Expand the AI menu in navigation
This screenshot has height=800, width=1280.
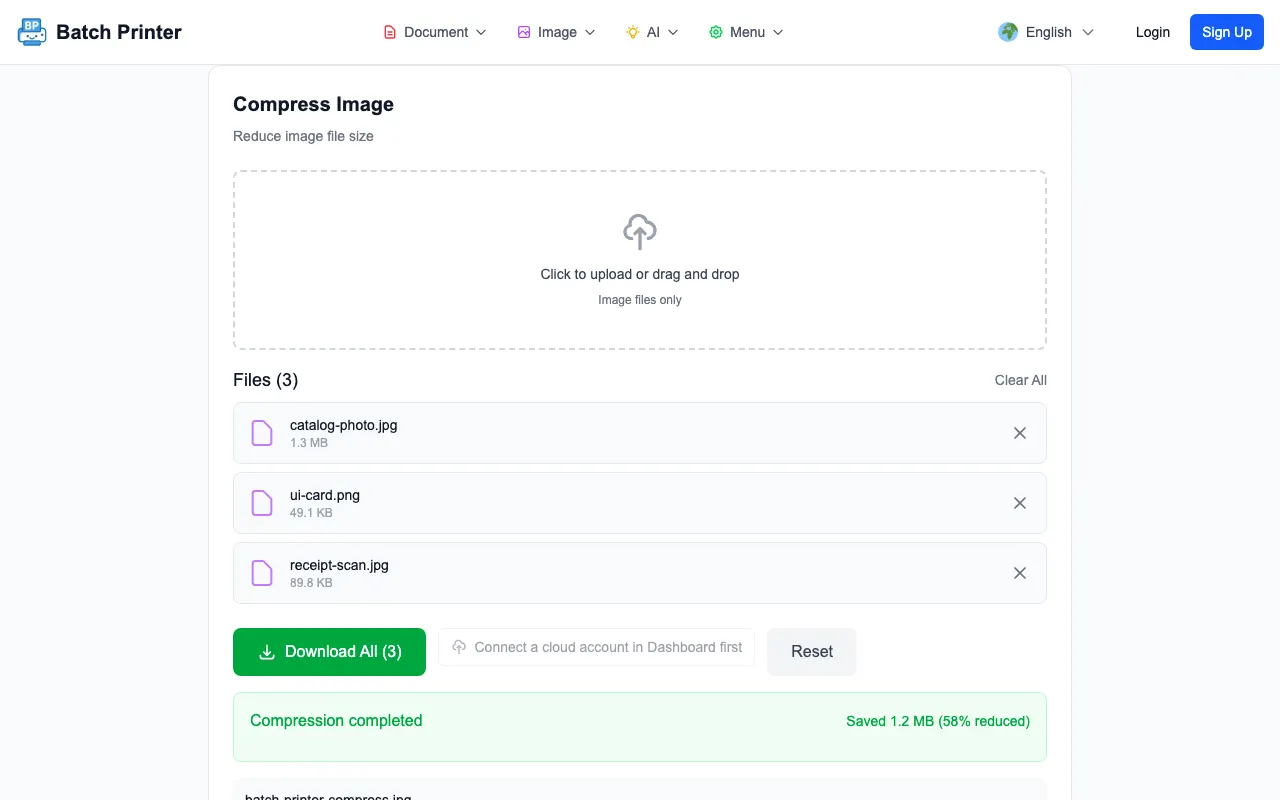652,32
